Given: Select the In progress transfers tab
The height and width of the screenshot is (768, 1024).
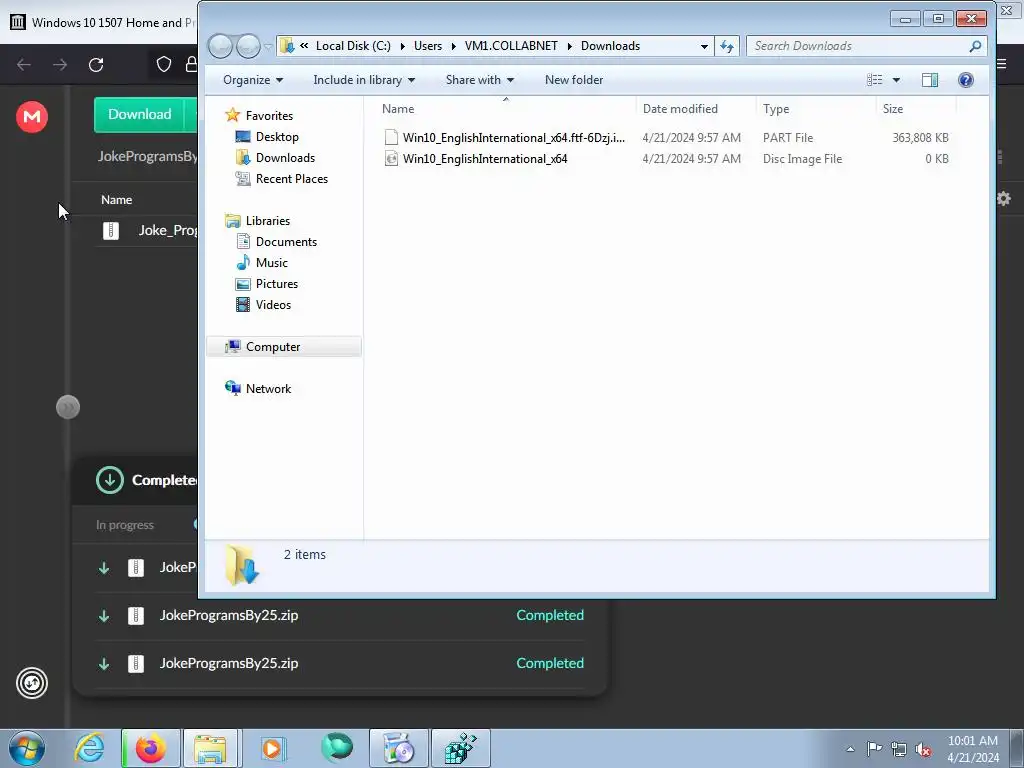Looking at the screenshot, I should (125, 525).
